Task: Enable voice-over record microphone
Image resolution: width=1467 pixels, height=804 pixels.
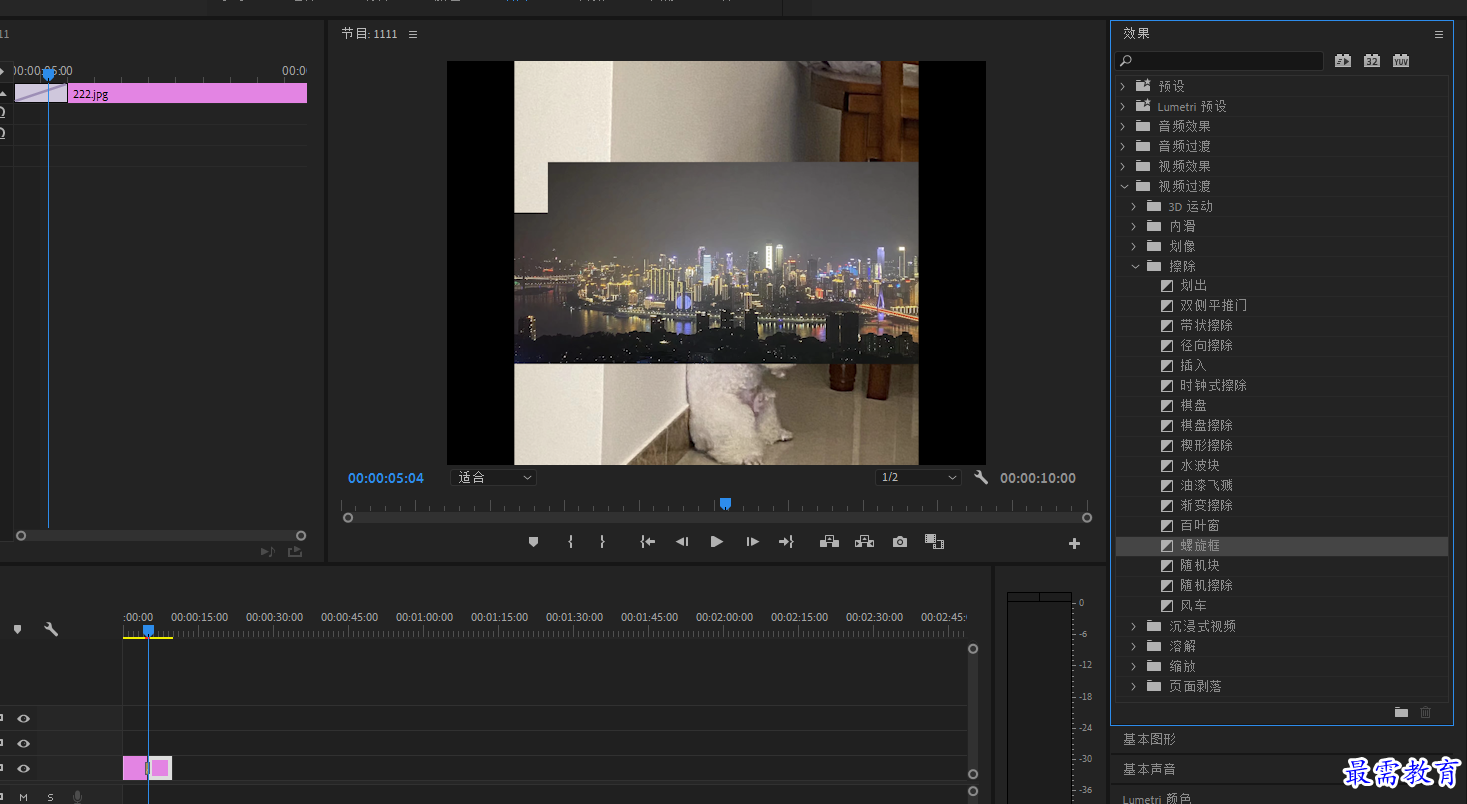Action: (x=77, y=797)
